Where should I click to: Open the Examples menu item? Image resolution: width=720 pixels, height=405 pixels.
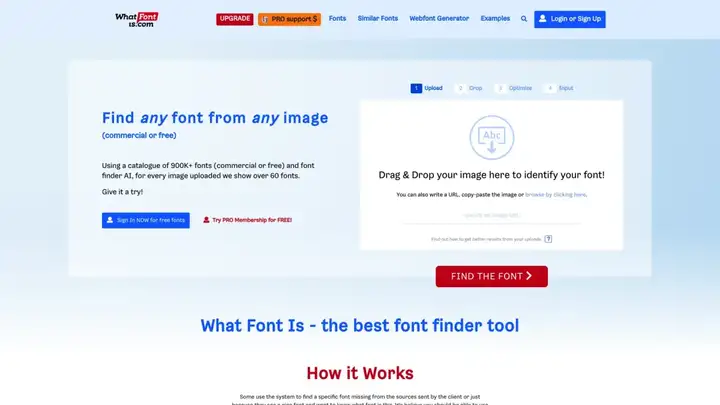495,18
